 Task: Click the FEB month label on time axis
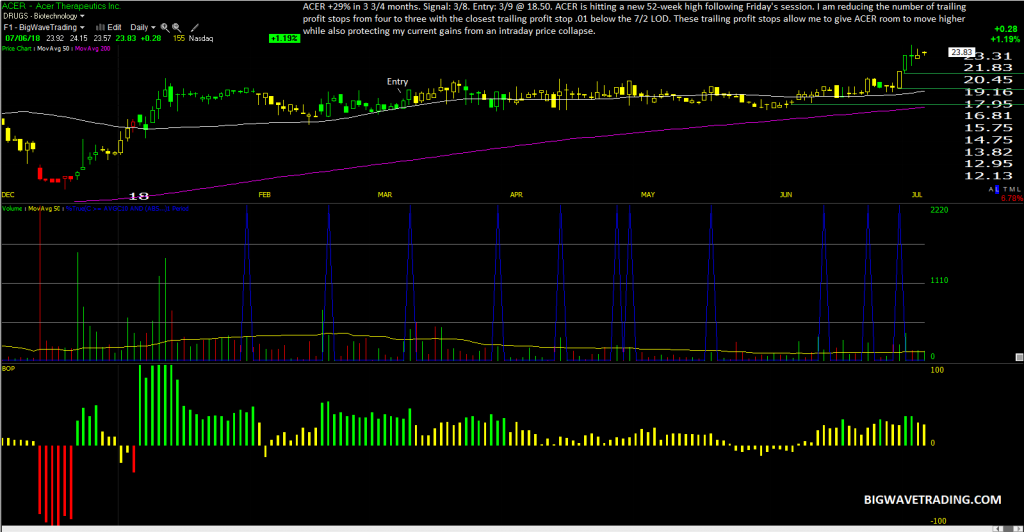[x=264, y=195]
